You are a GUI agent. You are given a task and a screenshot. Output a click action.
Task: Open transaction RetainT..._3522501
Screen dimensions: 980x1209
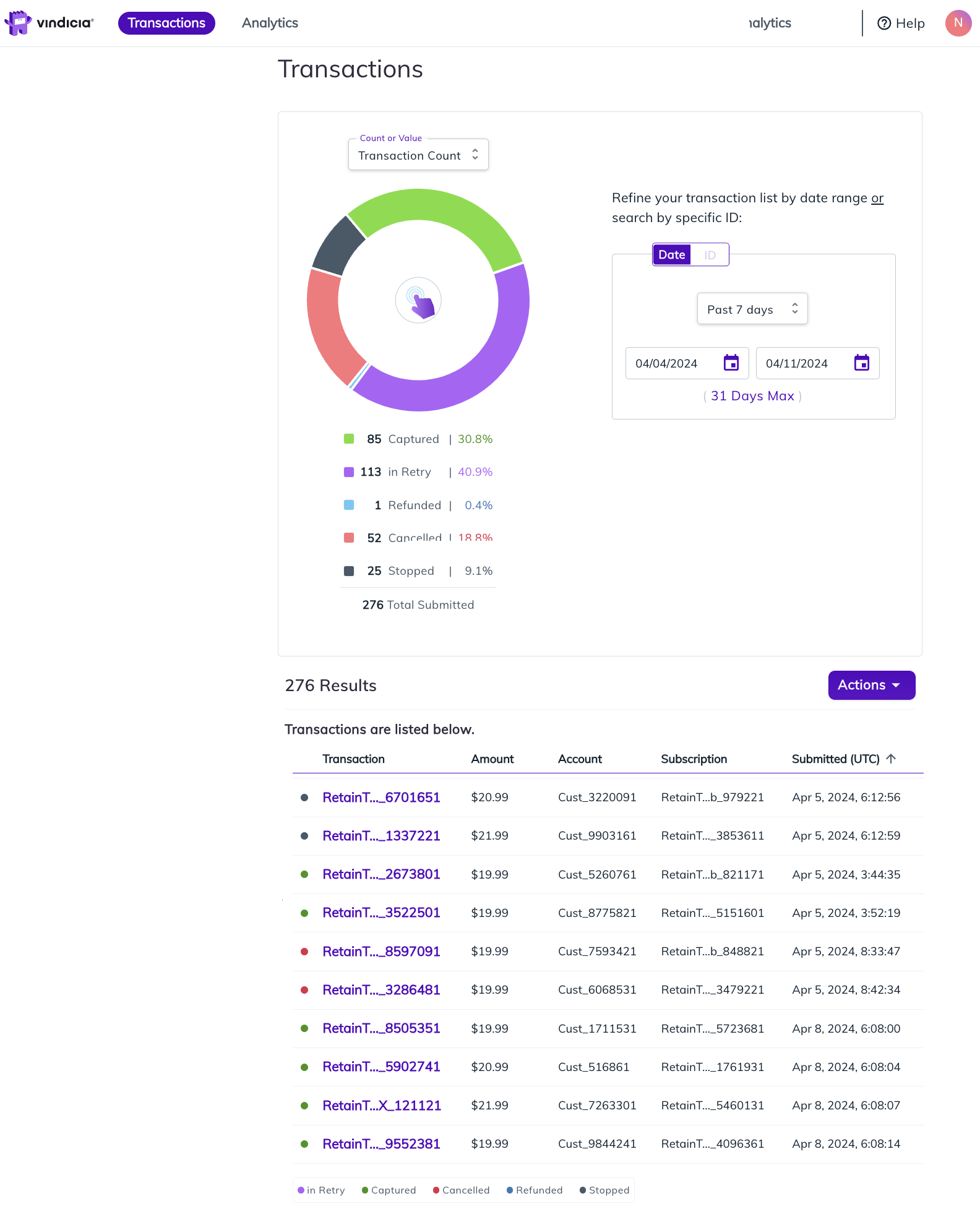[381, 913]
